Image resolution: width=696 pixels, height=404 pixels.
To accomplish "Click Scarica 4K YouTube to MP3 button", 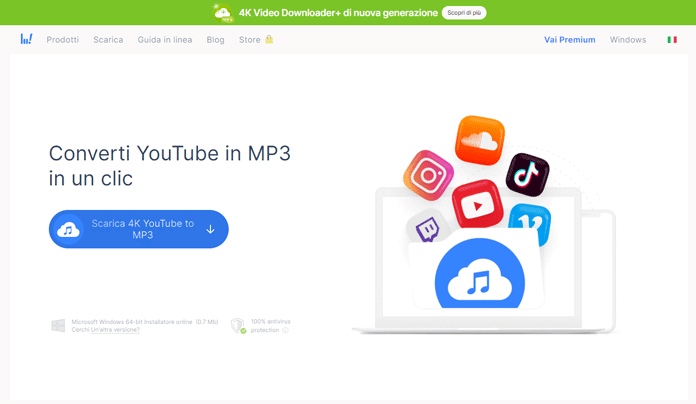I will click(138, 229).
